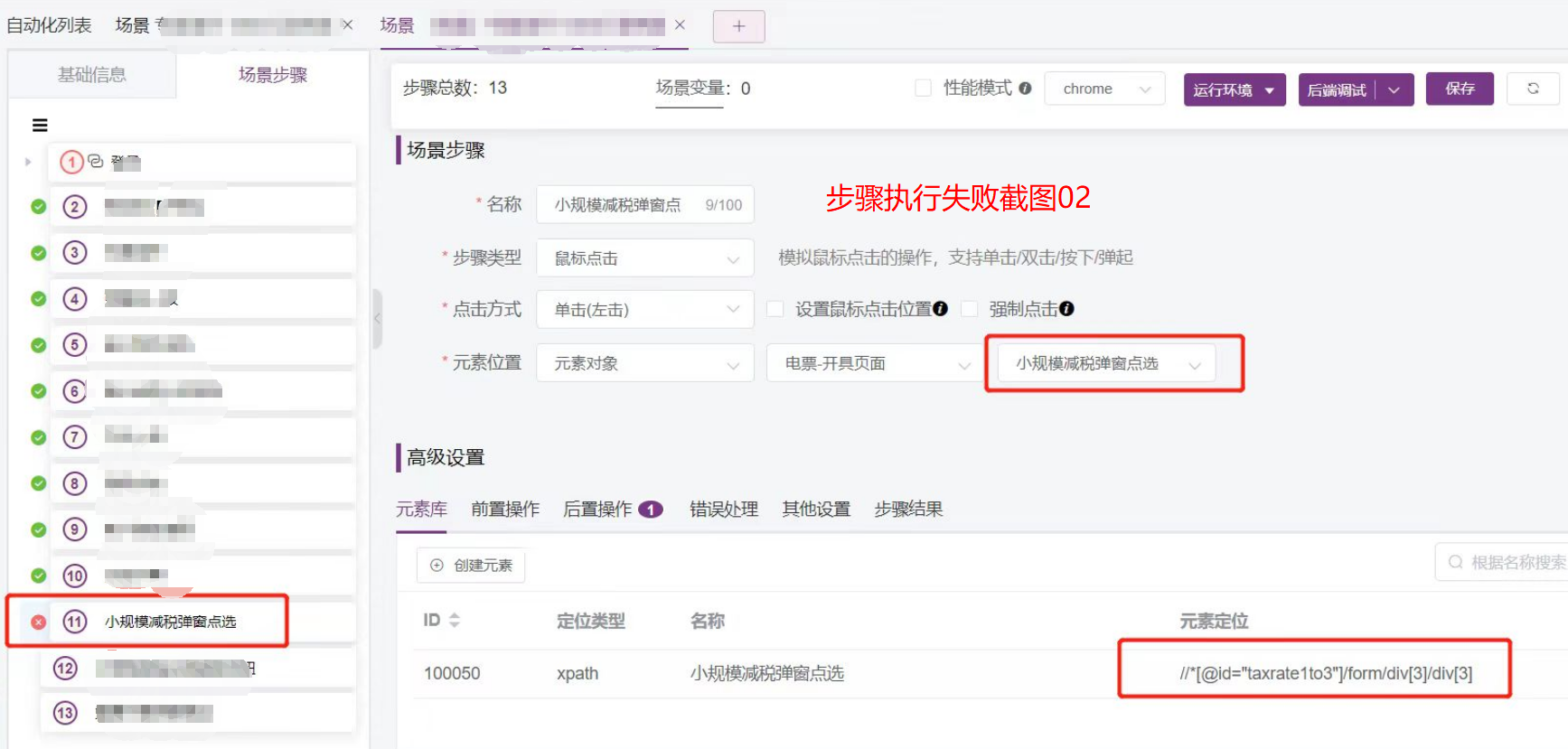
Task: Check the 强制点击 checkbox
Action: pyautogui.click(x=970, y=309)
